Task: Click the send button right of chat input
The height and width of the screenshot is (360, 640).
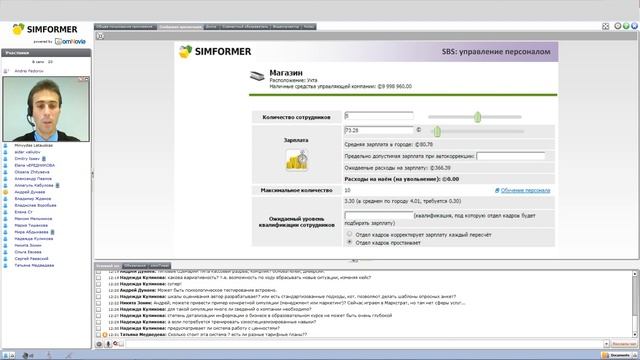Action: [623, 344]
